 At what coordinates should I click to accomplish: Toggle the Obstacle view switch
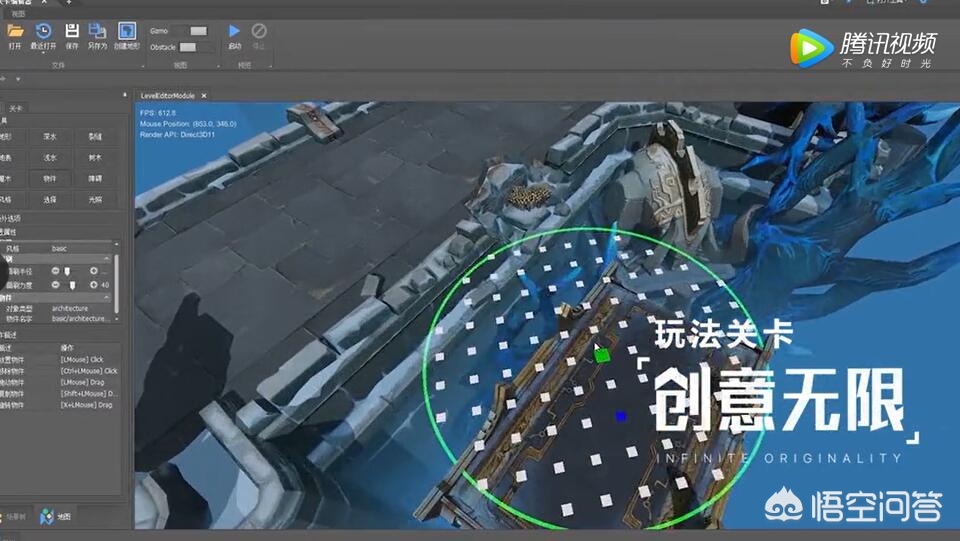click(x=188, y=47)
